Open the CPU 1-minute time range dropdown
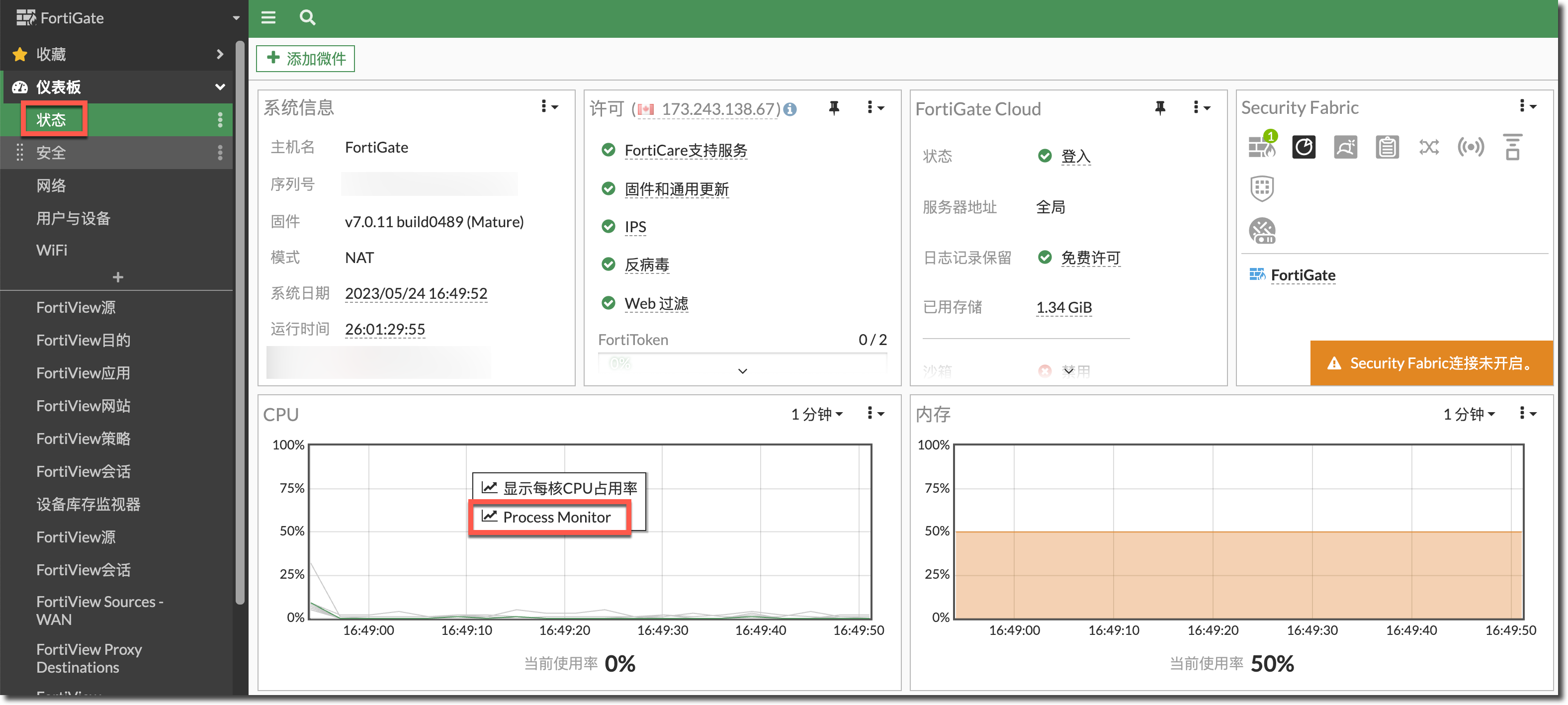 pyautogui.click(x=817, y=414)
